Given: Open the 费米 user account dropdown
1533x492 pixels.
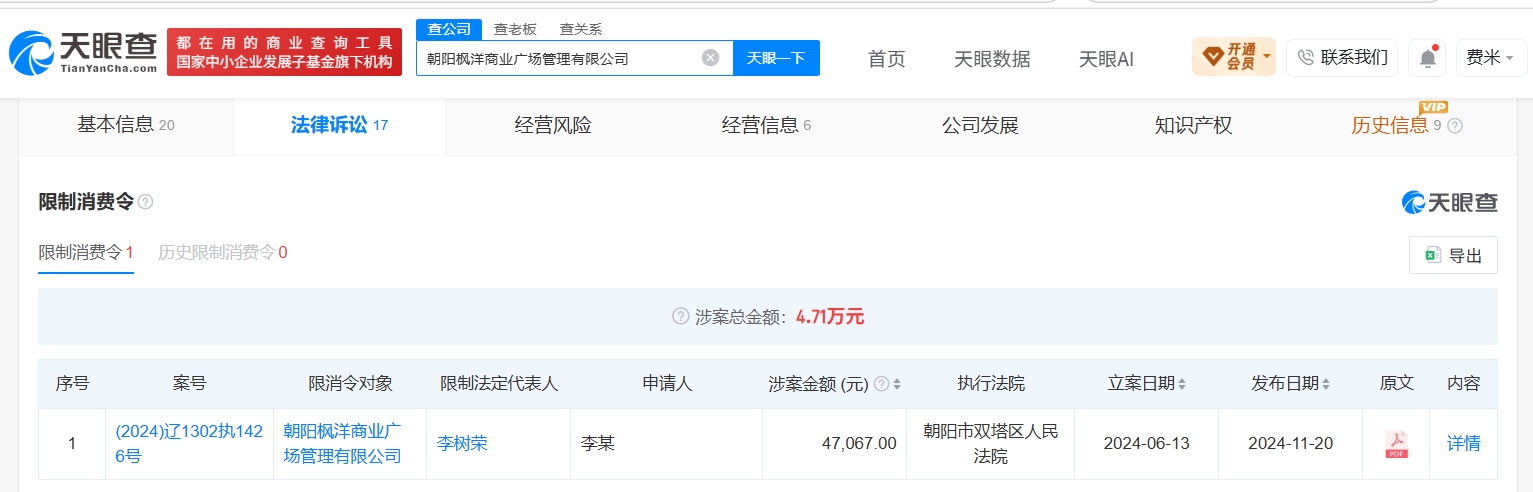Looking at the screenshot, I should click(1490, 58).
